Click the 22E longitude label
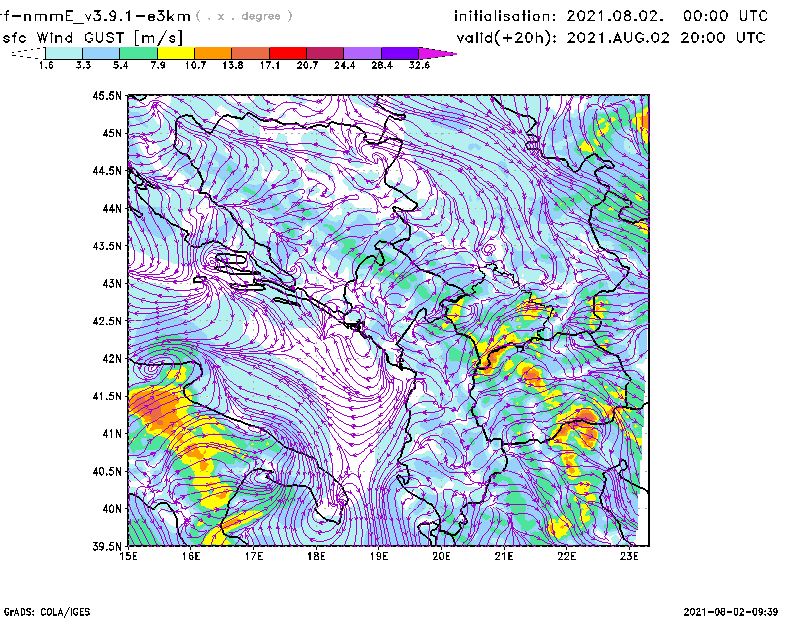Image resolution: width=800 pixels, height=618 pixels. [x=566, y=556]
